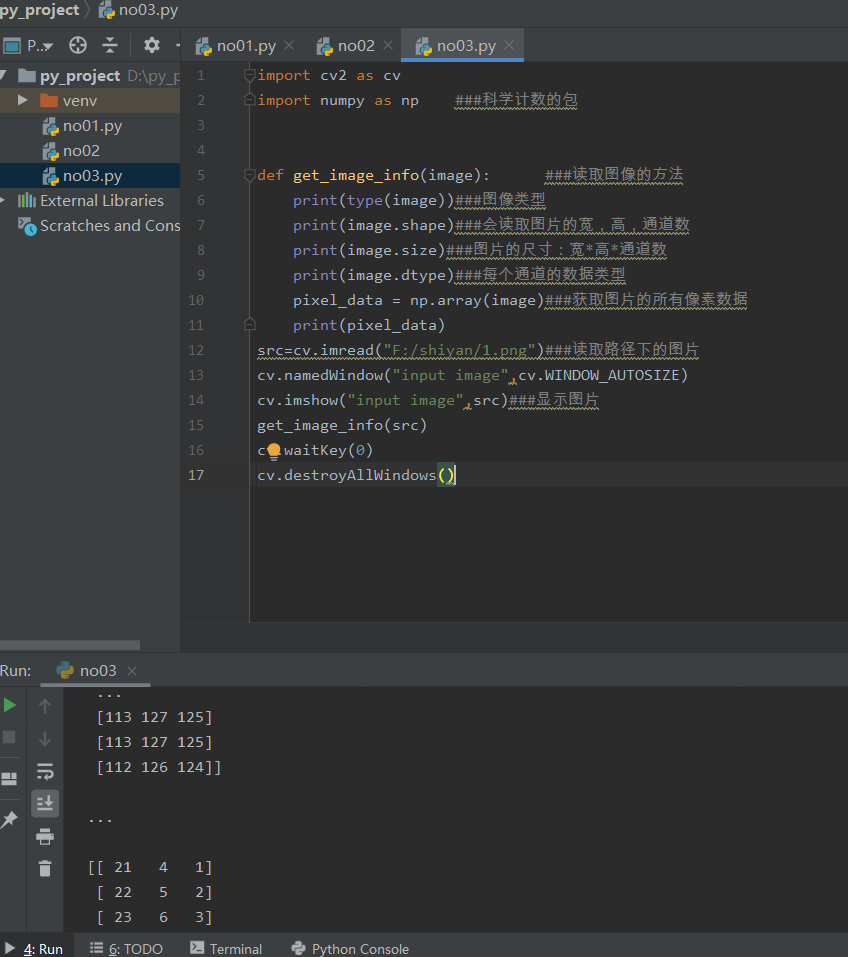Click py_project in the breadcrumb path
848x957 pixels.
(x=40, y=10)
